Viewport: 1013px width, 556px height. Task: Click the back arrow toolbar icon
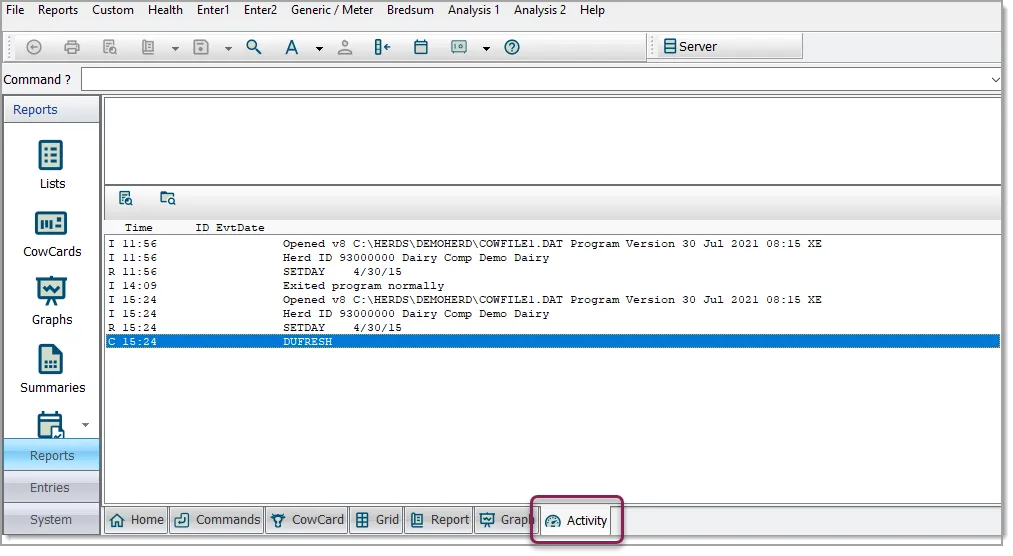click(x=34, y=47)
